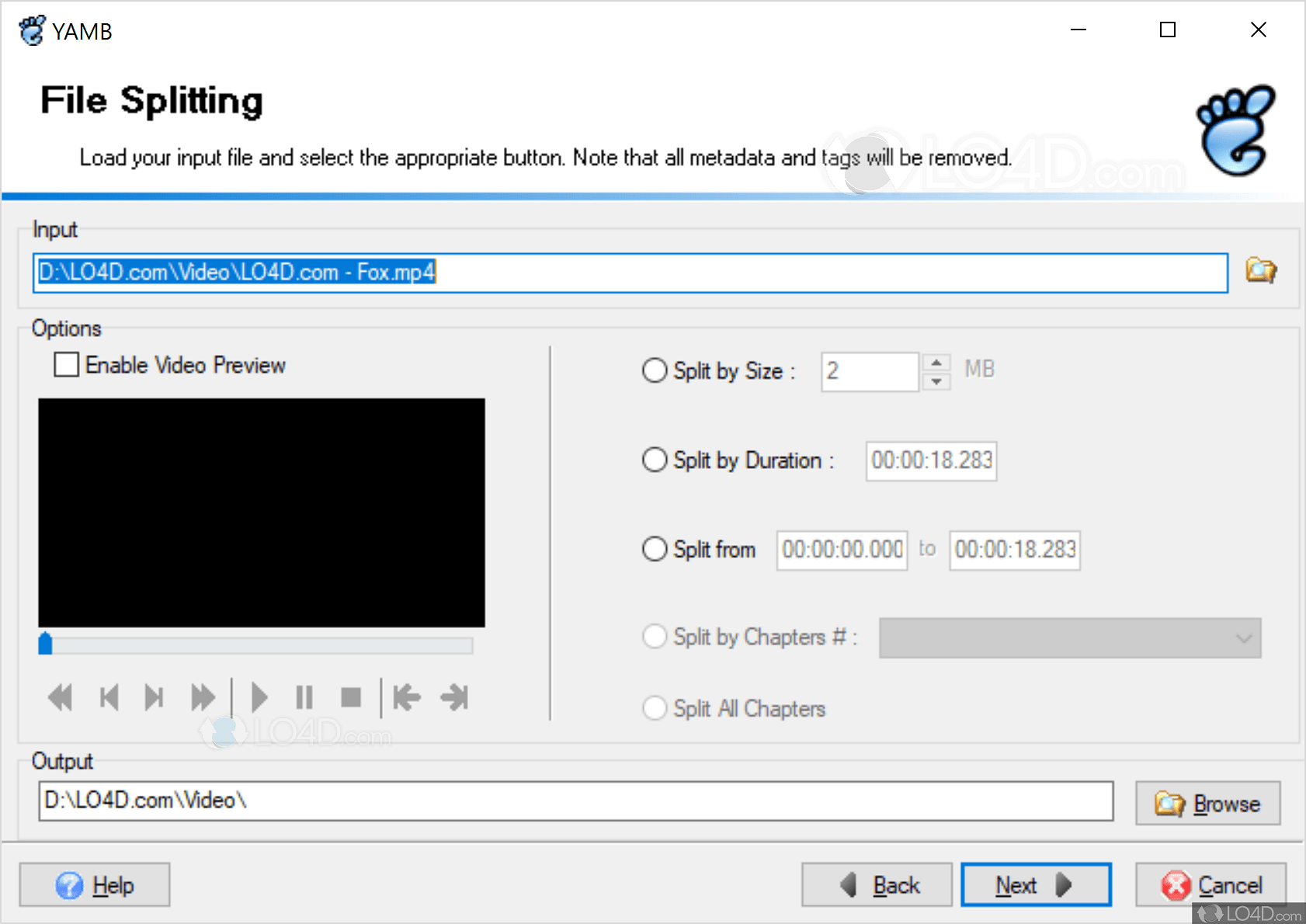1306x924 pixels.
Task: Jump to the start of the video
Action: tap(407, 696)
